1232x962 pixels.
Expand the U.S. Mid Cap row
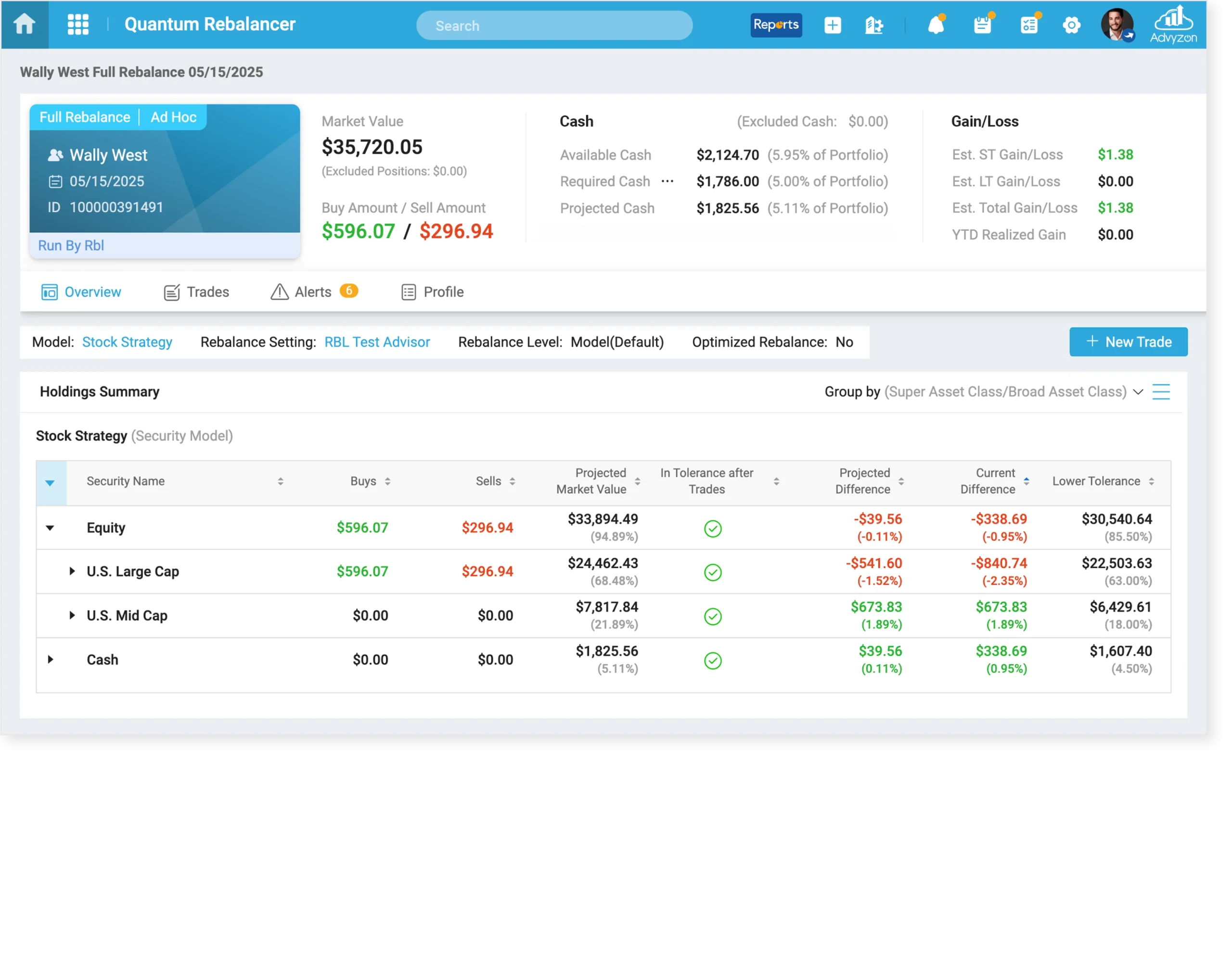(72, 615)
